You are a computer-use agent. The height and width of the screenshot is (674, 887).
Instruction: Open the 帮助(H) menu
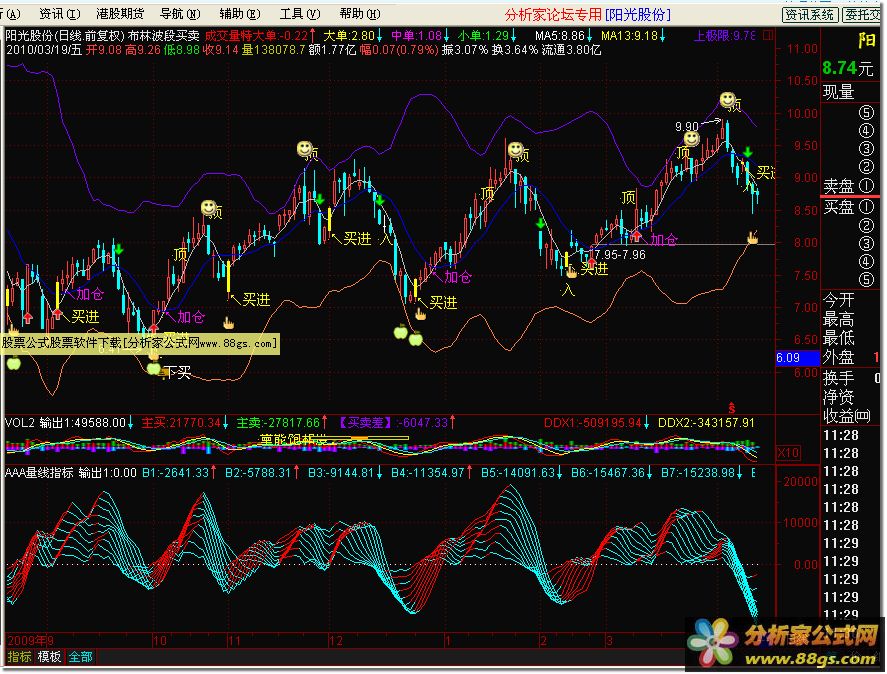pos(360,14)
